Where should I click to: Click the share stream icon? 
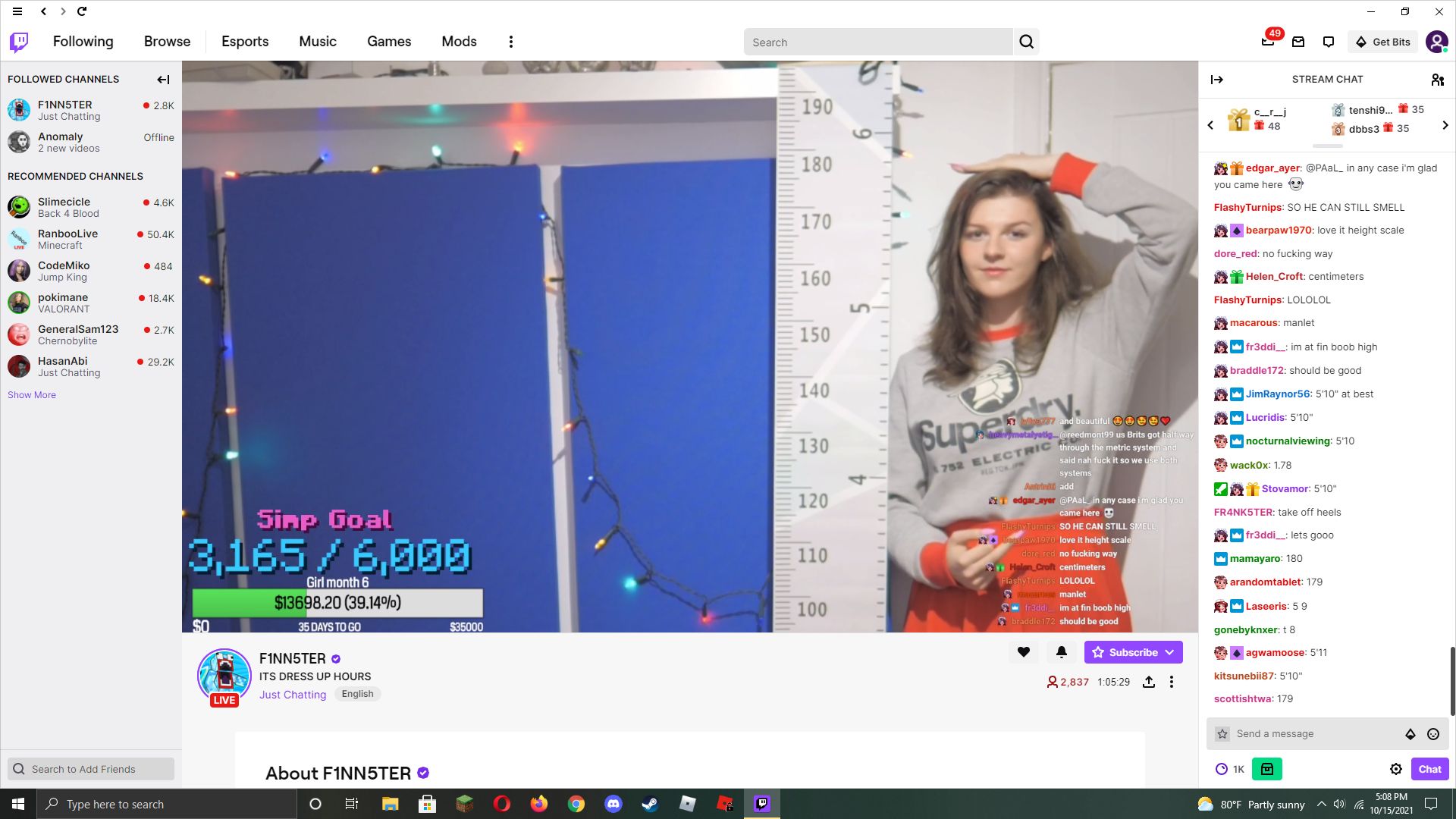1149,682
